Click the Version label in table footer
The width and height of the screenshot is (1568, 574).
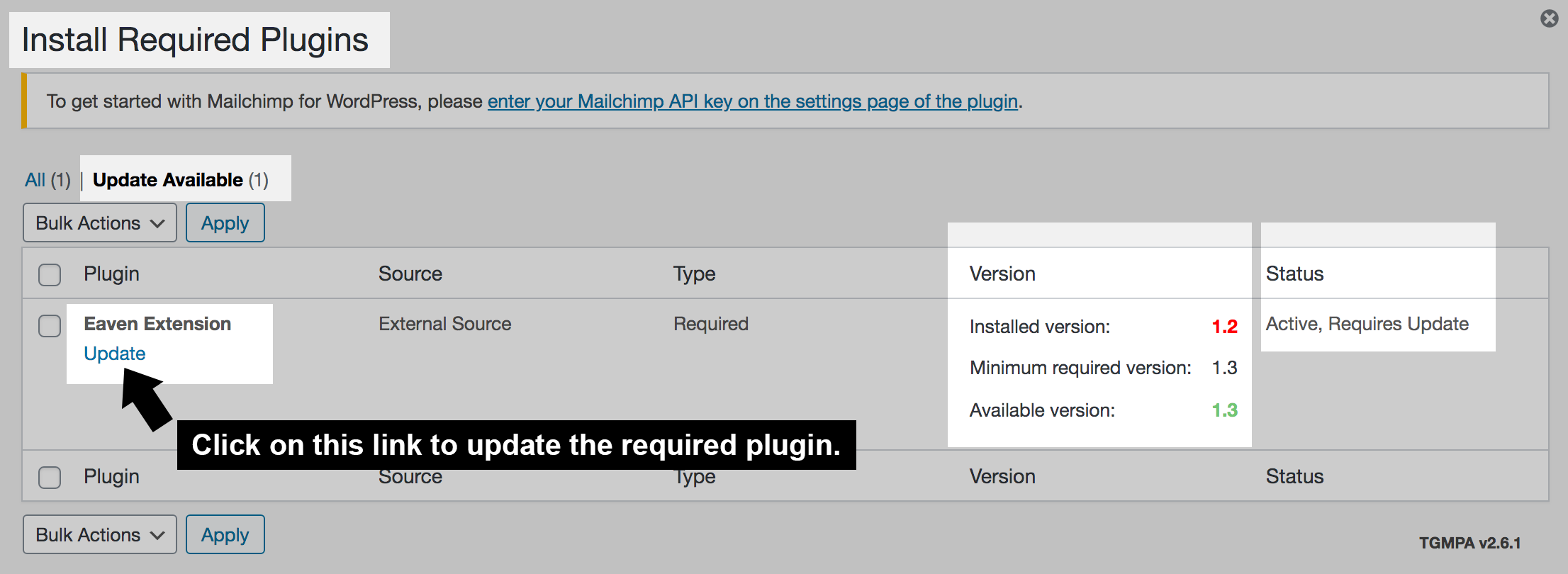1002,476
